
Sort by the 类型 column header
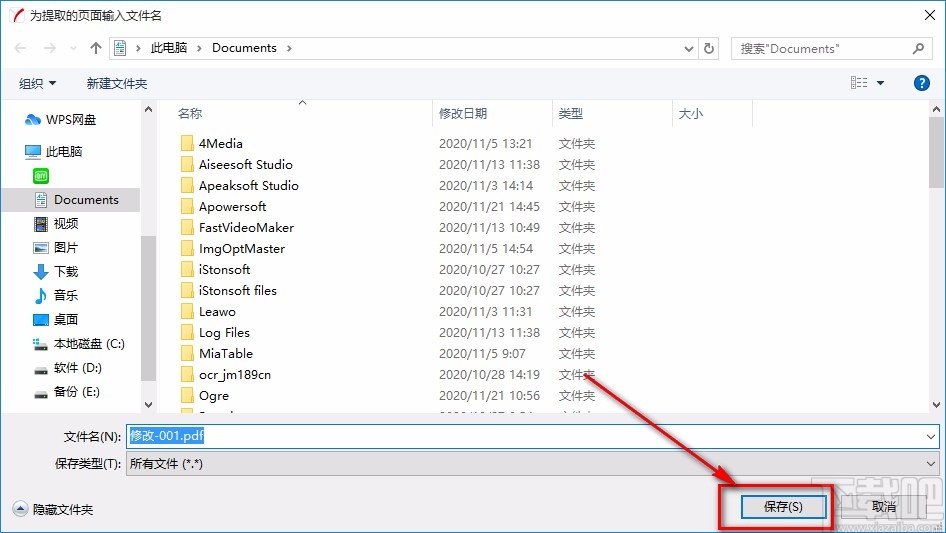pos(571,113)
